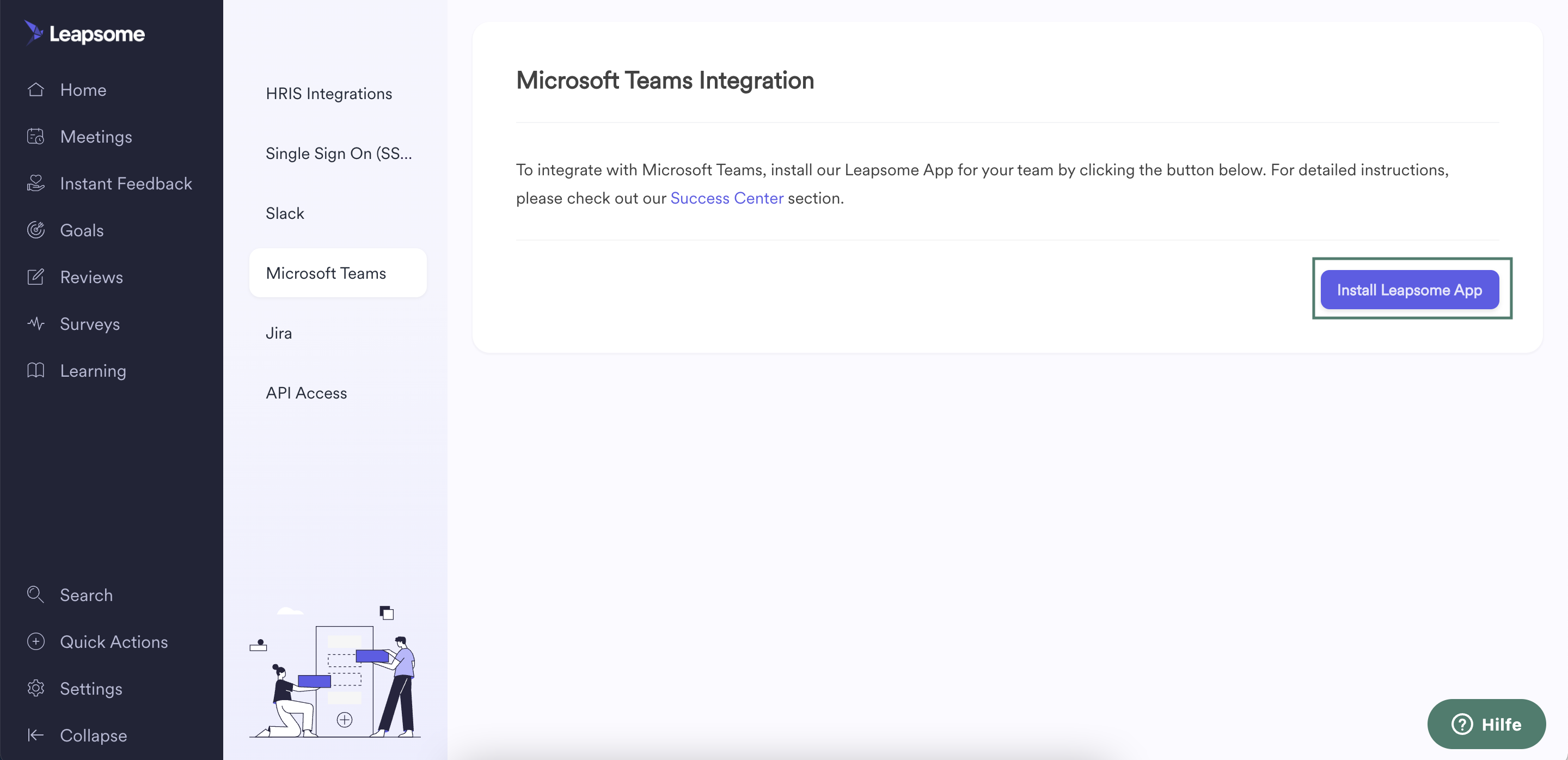Select the Single Sign On tab
This screenshot has height=760, width=1568.
[339, 153]
